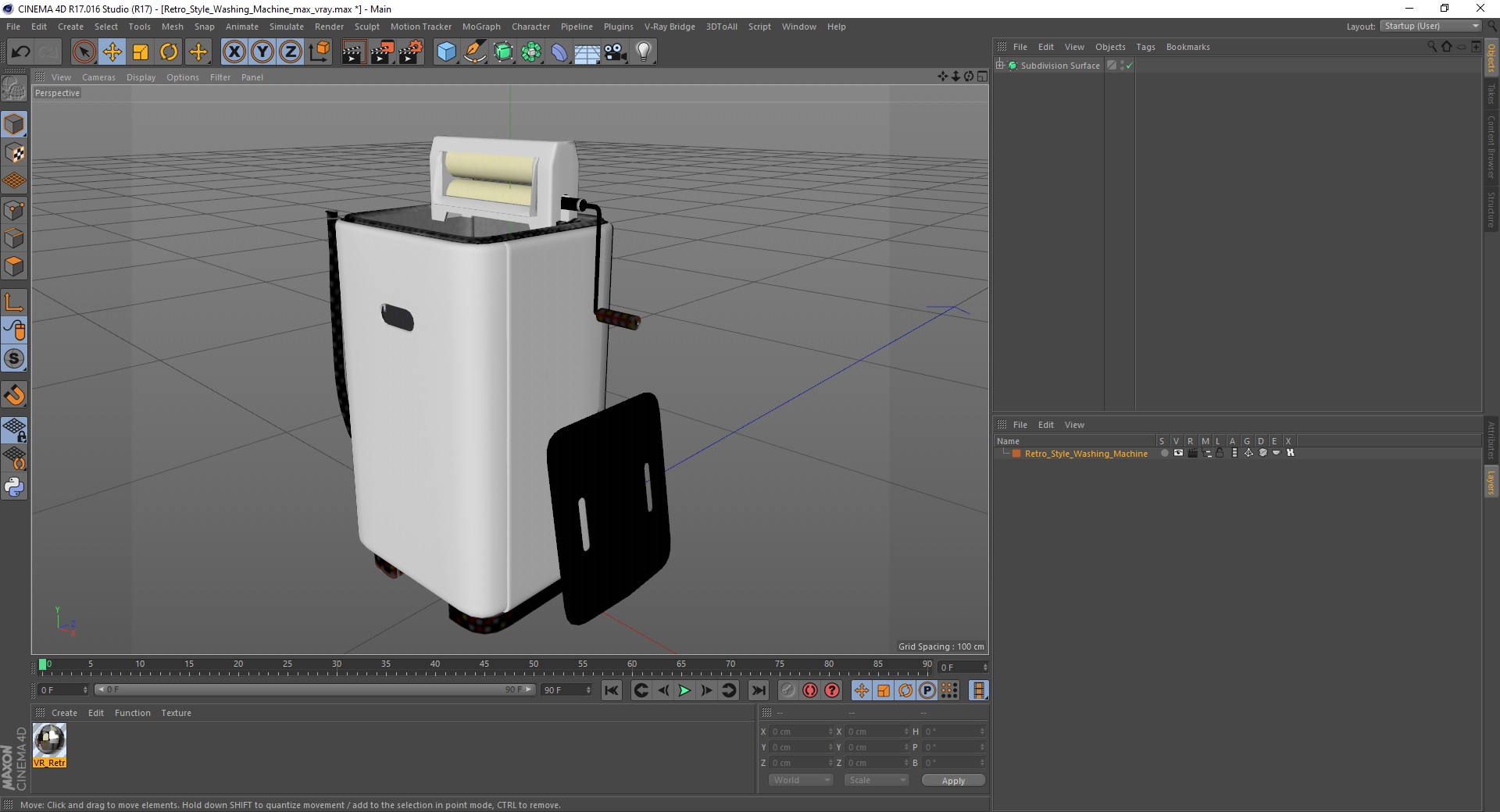Click frame 45 on the timeline ruler
Screen dimensions: 1500x812
(x=484, y=664)
